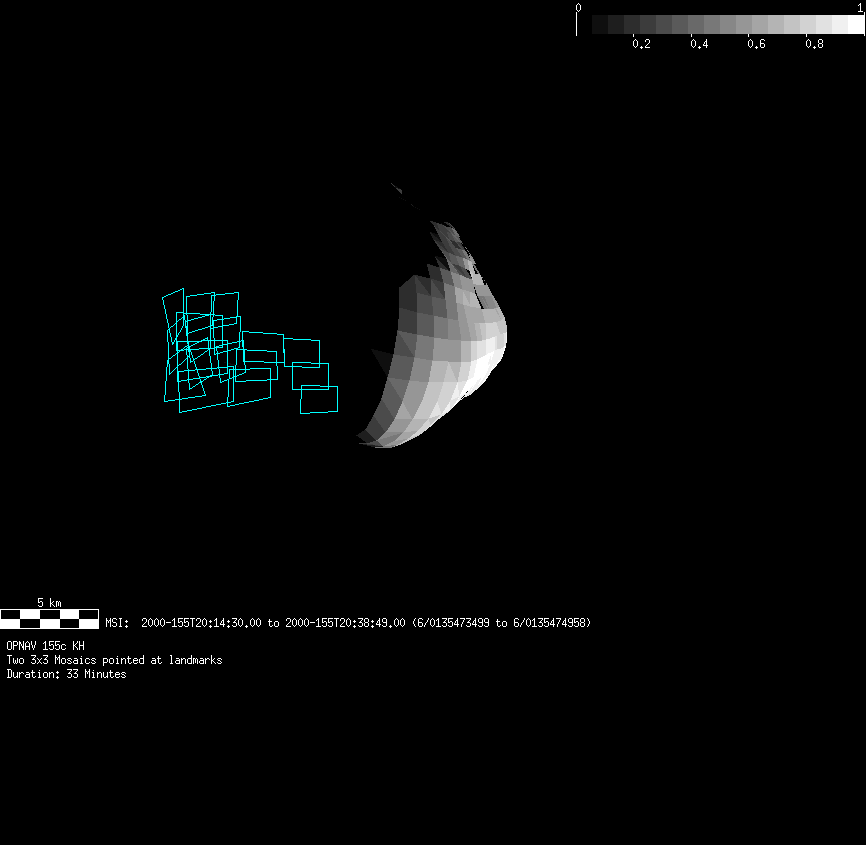Click the dark upper tip of the asteroid model
This screenshot has height=845, width=866.
click(x=398, y=188)
